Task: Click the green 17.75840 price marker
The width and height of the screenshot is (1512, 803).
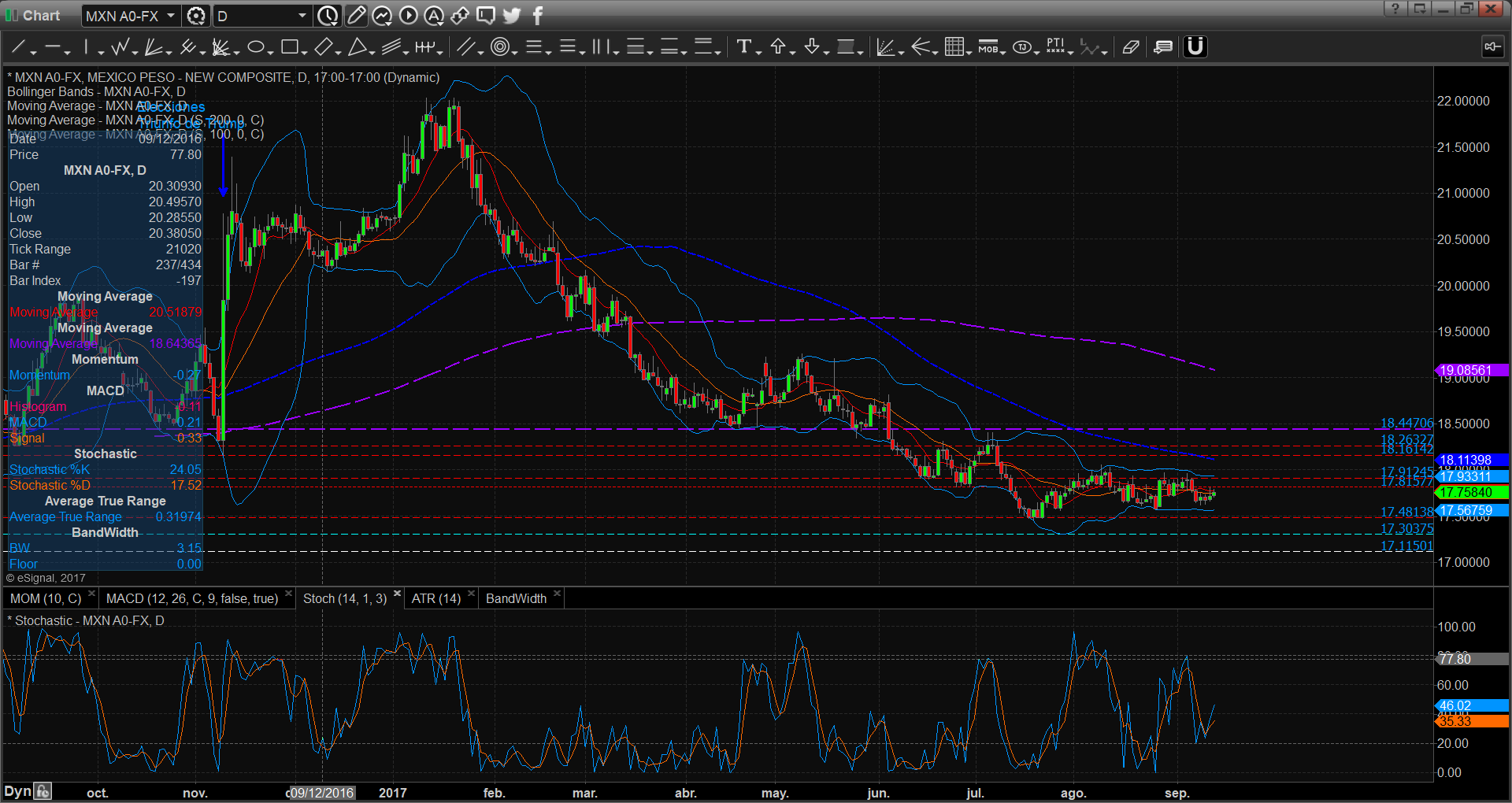Action: coord(1471,492)
